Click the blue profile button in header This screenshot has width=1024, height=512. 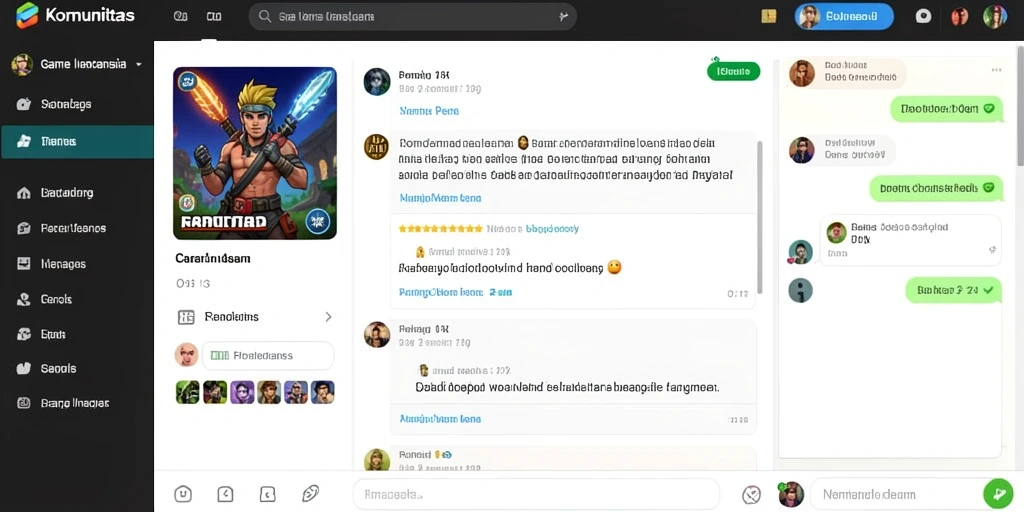(844, 16)
